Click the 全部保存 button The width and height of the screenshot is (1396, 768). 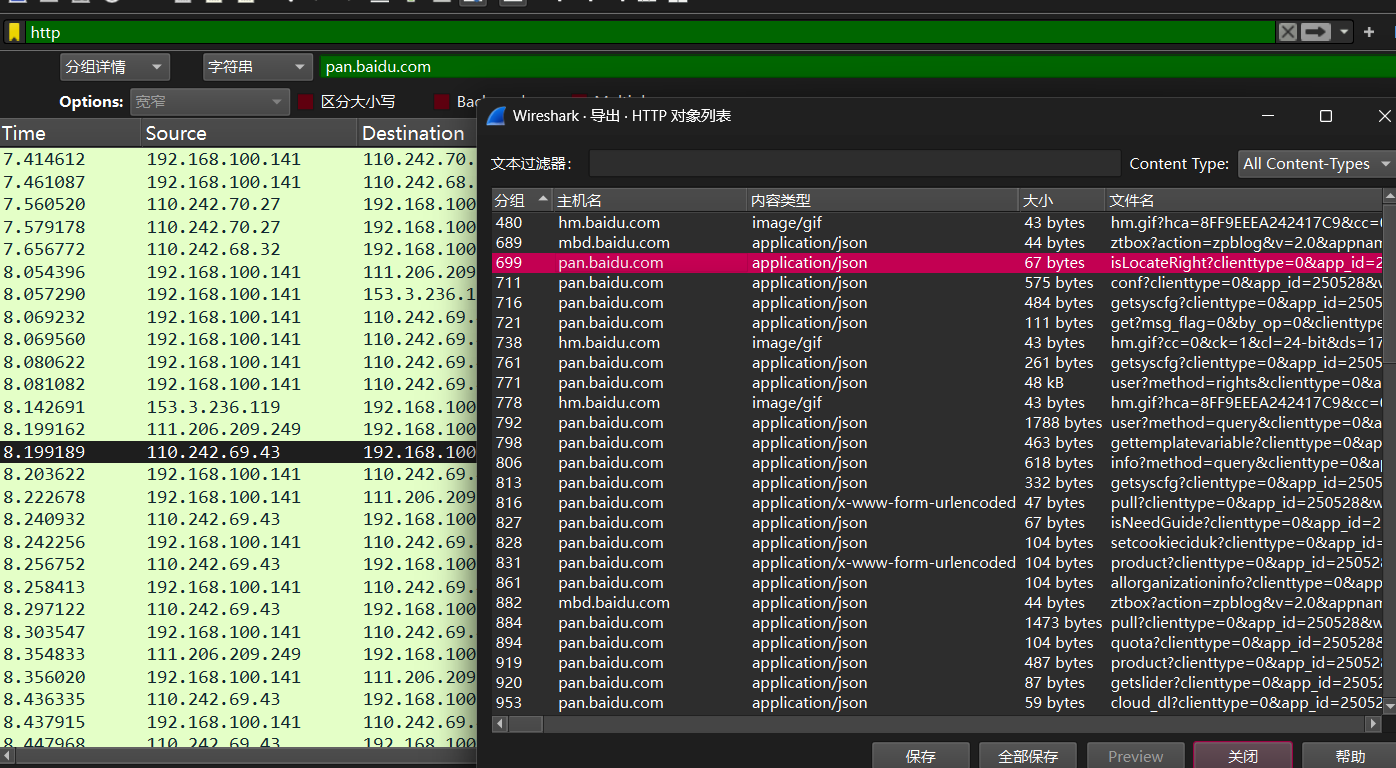[x=1028, y=756]
